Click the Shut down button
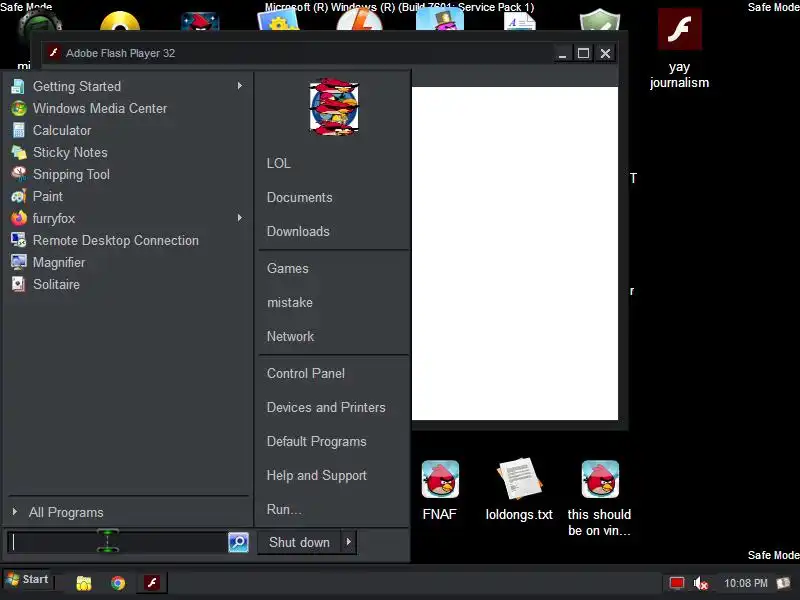The width and height of the screenshot is (800, 600). [299, 542]
